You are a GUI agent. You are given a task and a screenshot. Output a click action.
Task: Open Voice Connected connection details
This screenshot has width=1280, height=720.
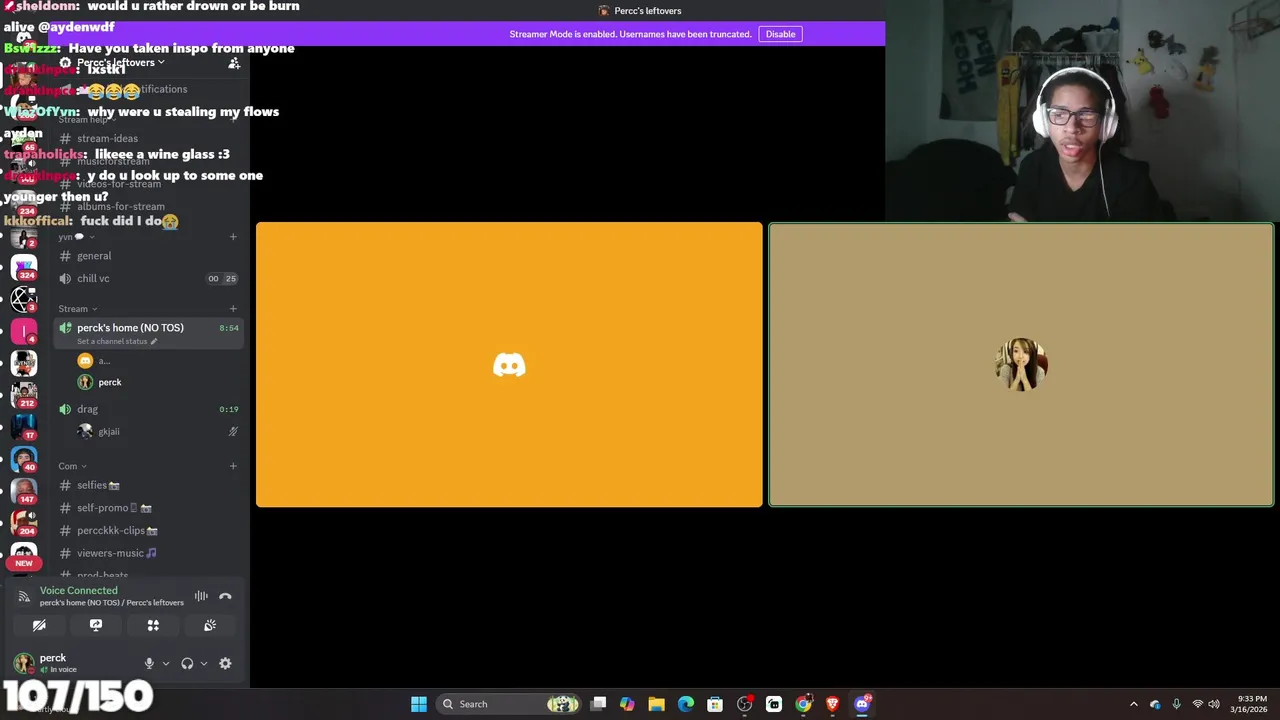pos(79,591)
